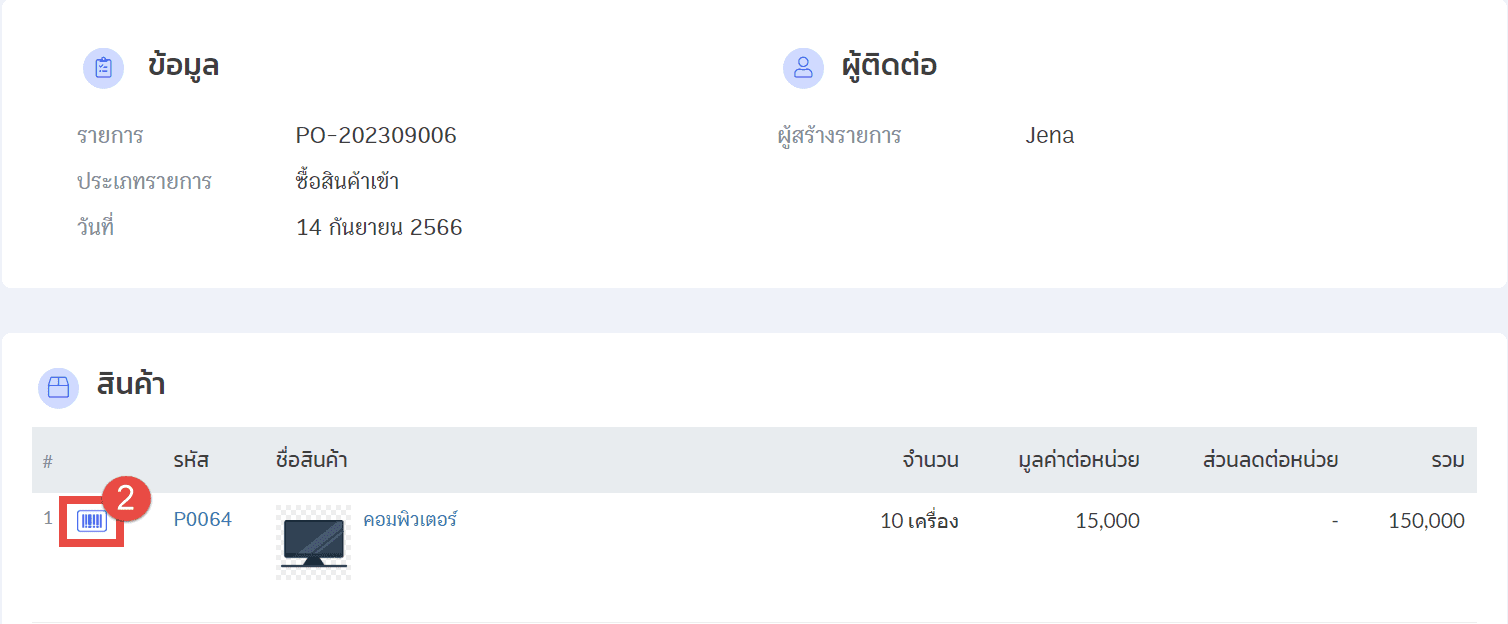Open the P0064 product code link

(202, 520)
